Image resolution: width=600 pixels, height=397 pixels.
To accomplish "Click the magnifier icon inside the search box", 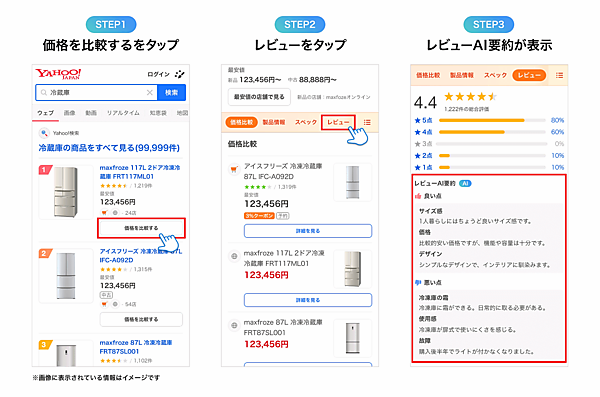I will pyautogui.click(x=44, y=93).
